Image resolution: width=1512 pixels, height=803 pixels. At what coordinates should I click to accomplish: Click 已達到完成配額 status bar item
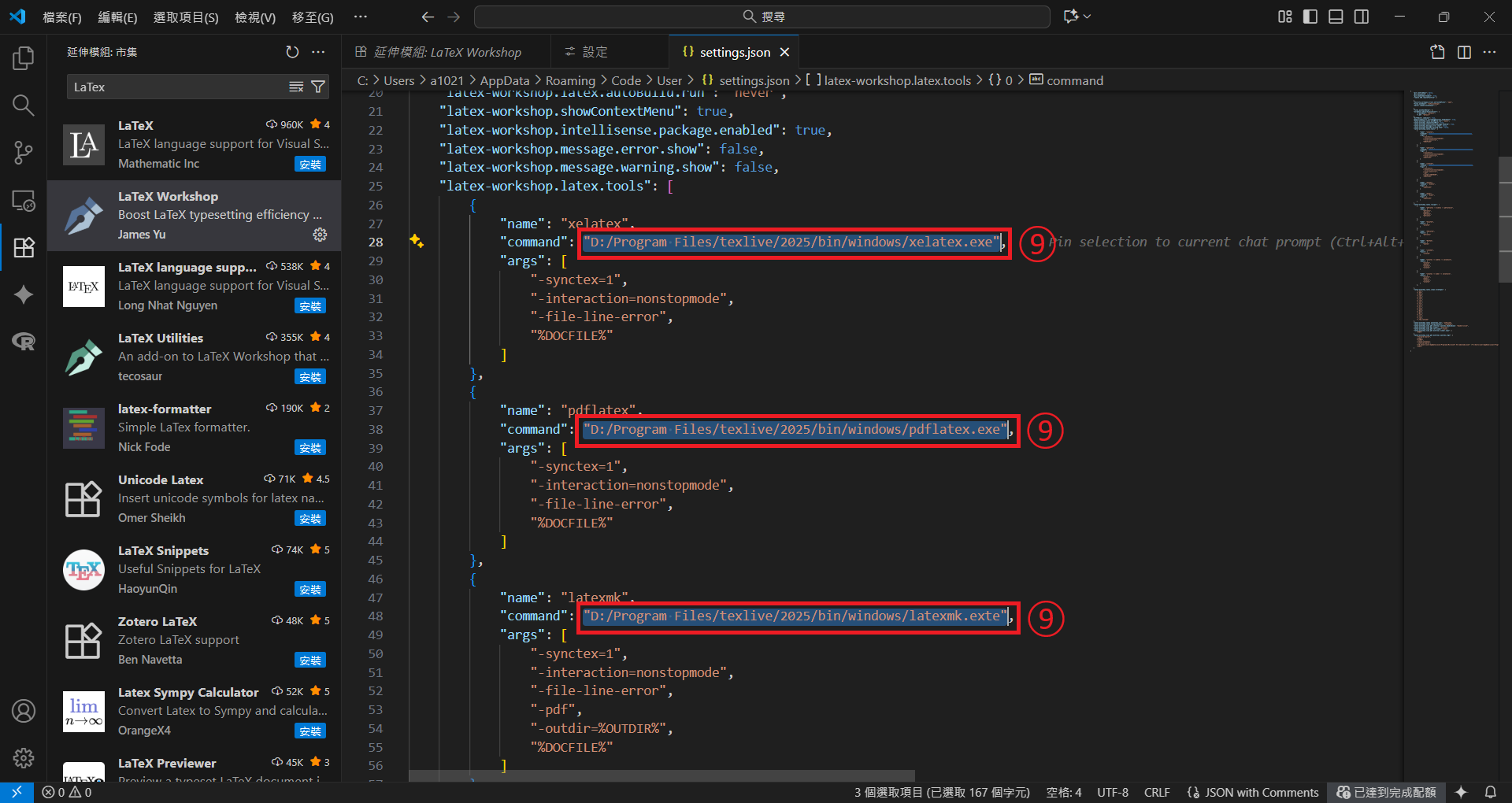tap(1386, 792)
